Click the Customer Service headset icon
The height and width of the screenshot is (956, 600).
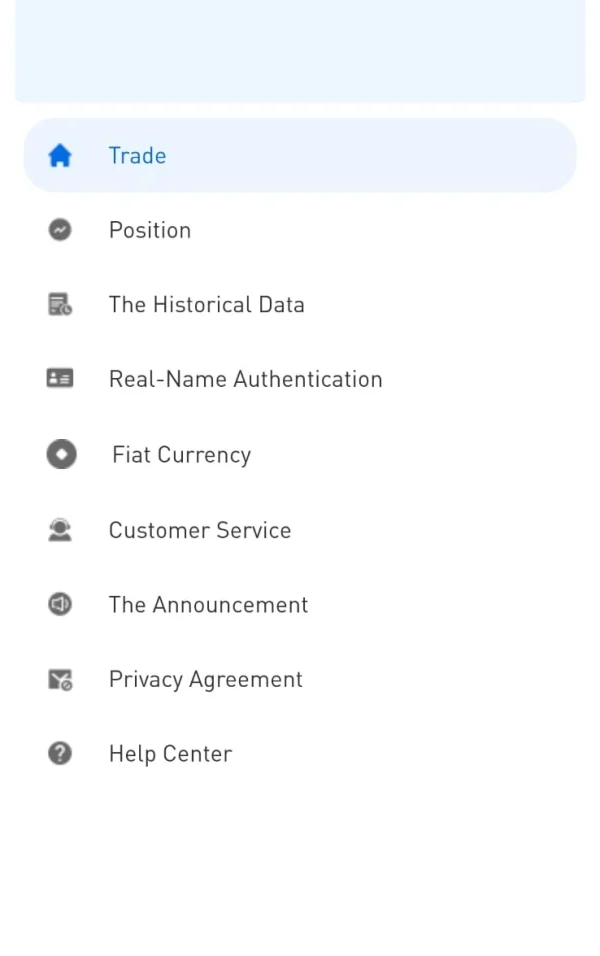(x=60, y=530)
